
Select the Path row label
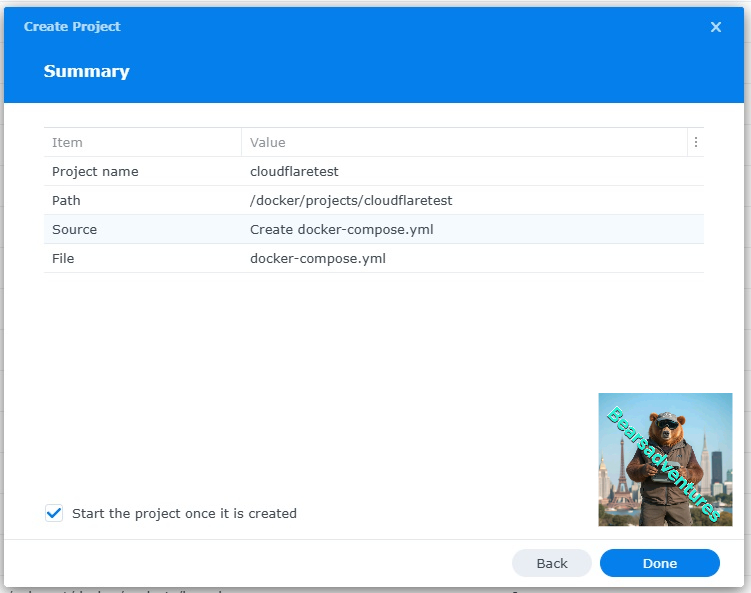click(66, 200)
